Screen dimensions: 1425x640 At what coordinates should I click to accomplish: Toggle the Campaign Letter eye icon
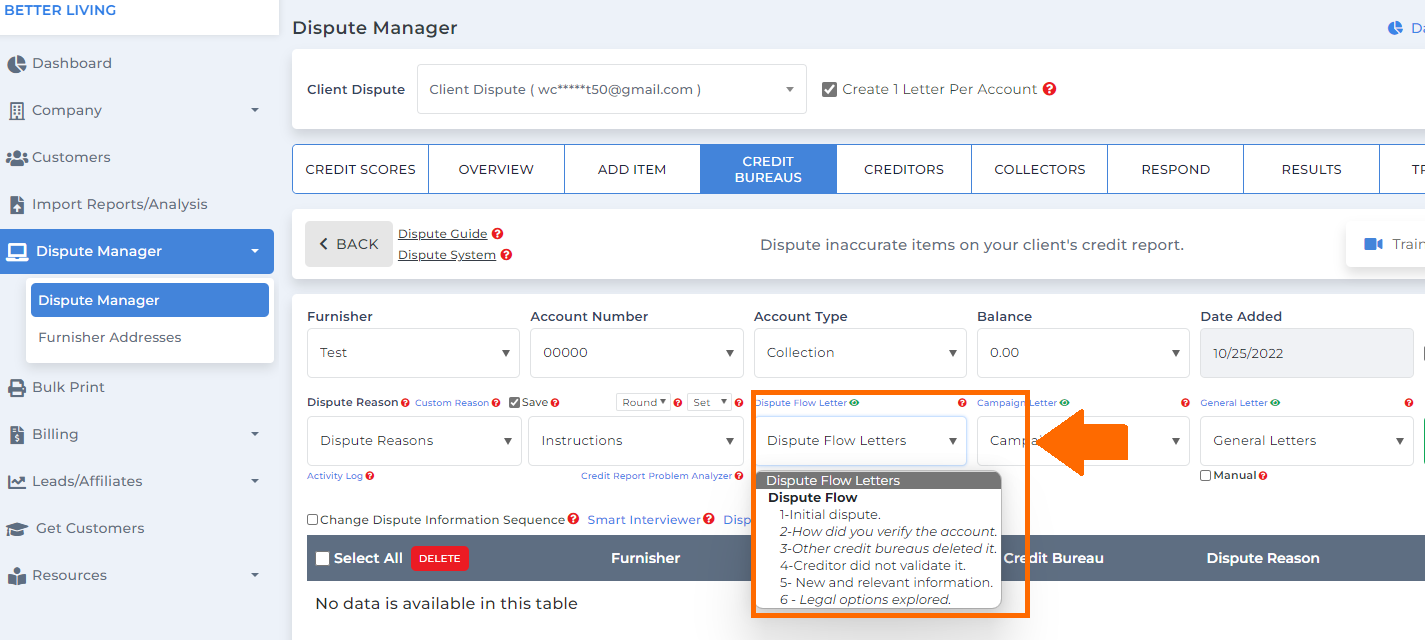point(1065,403)
